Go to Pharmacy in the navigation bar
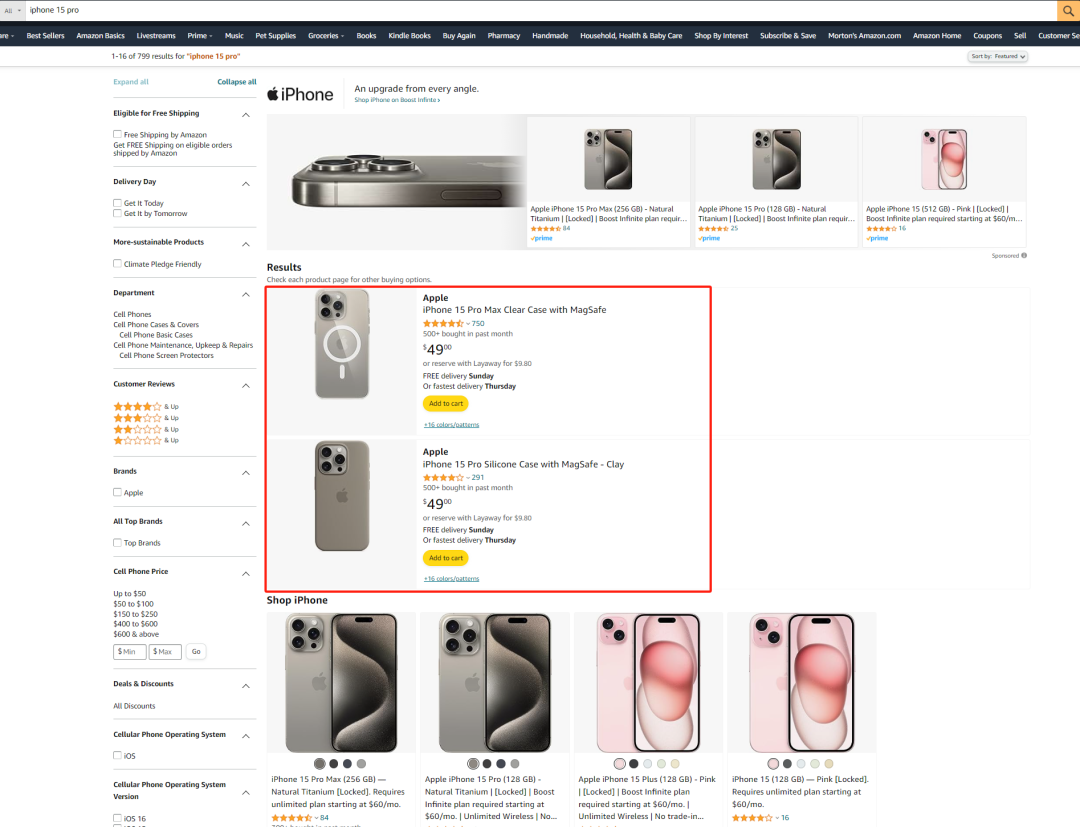 [504, 36]
